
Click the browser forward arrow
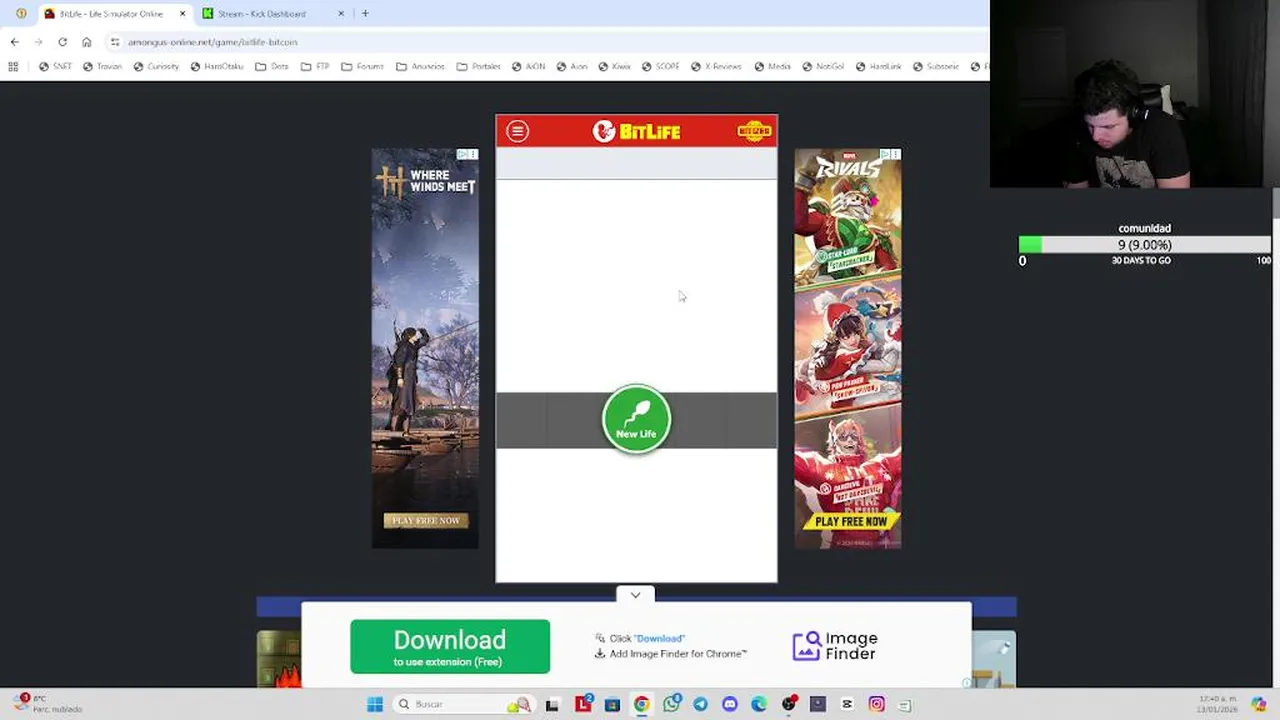pyautogui.click(x=38, y=42)
